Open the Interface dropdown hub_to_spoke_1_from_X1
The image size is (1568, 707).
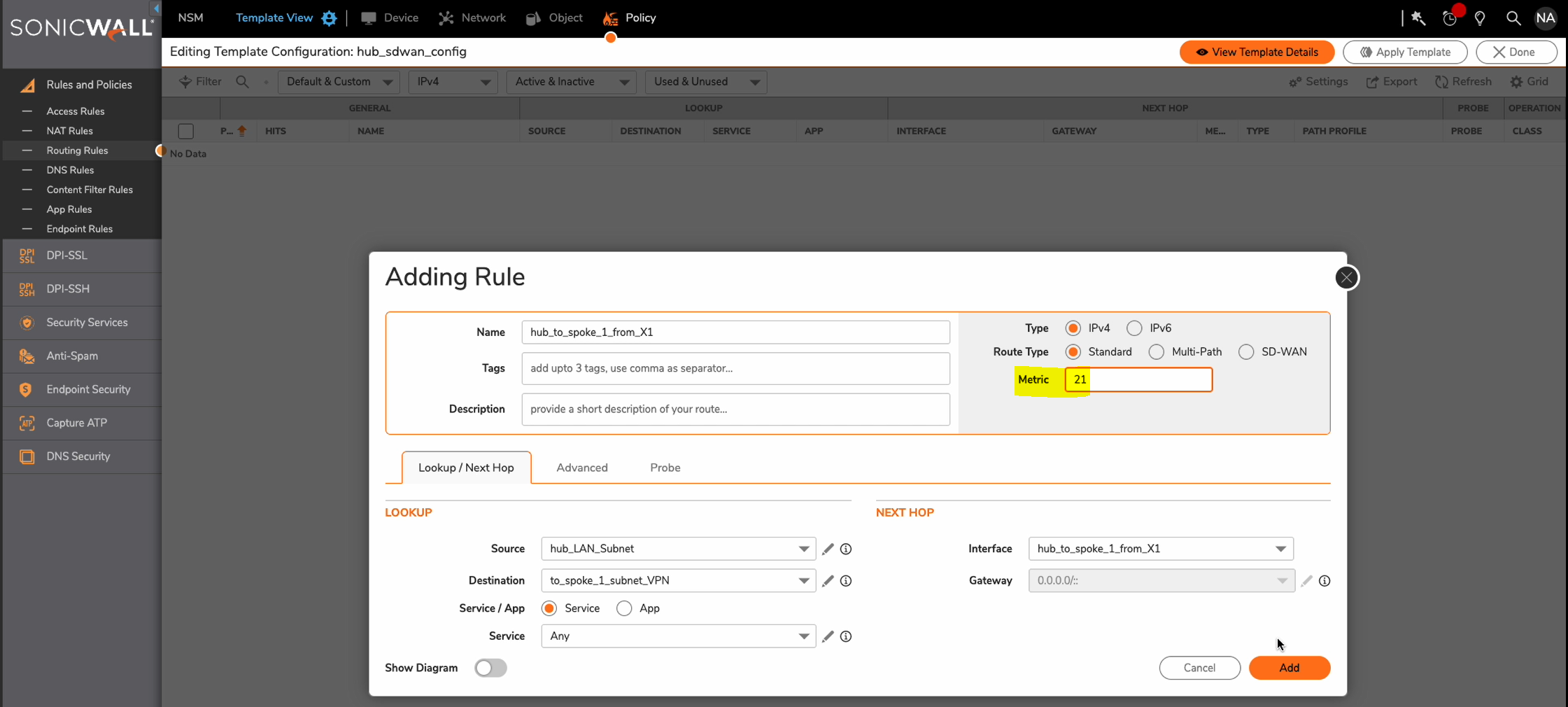click(x=1161, y=549)
